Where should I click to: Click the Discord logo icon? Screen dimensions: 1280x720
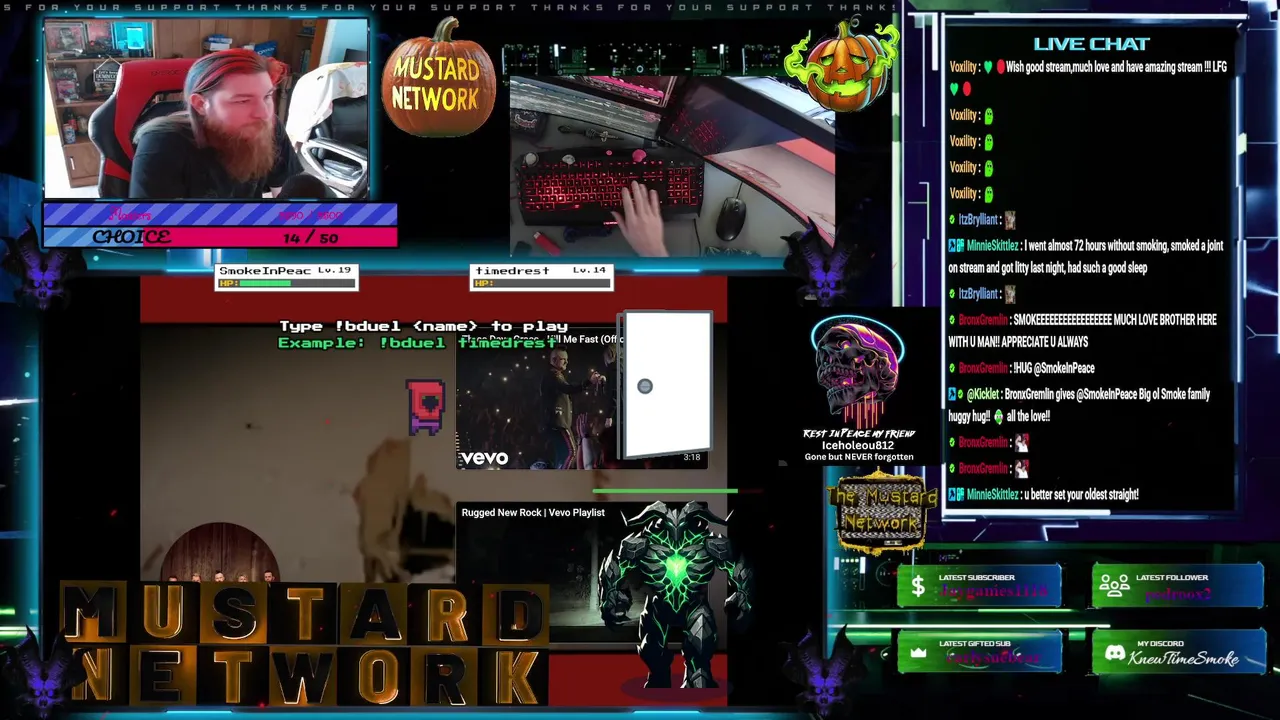tap(1114, 654)
